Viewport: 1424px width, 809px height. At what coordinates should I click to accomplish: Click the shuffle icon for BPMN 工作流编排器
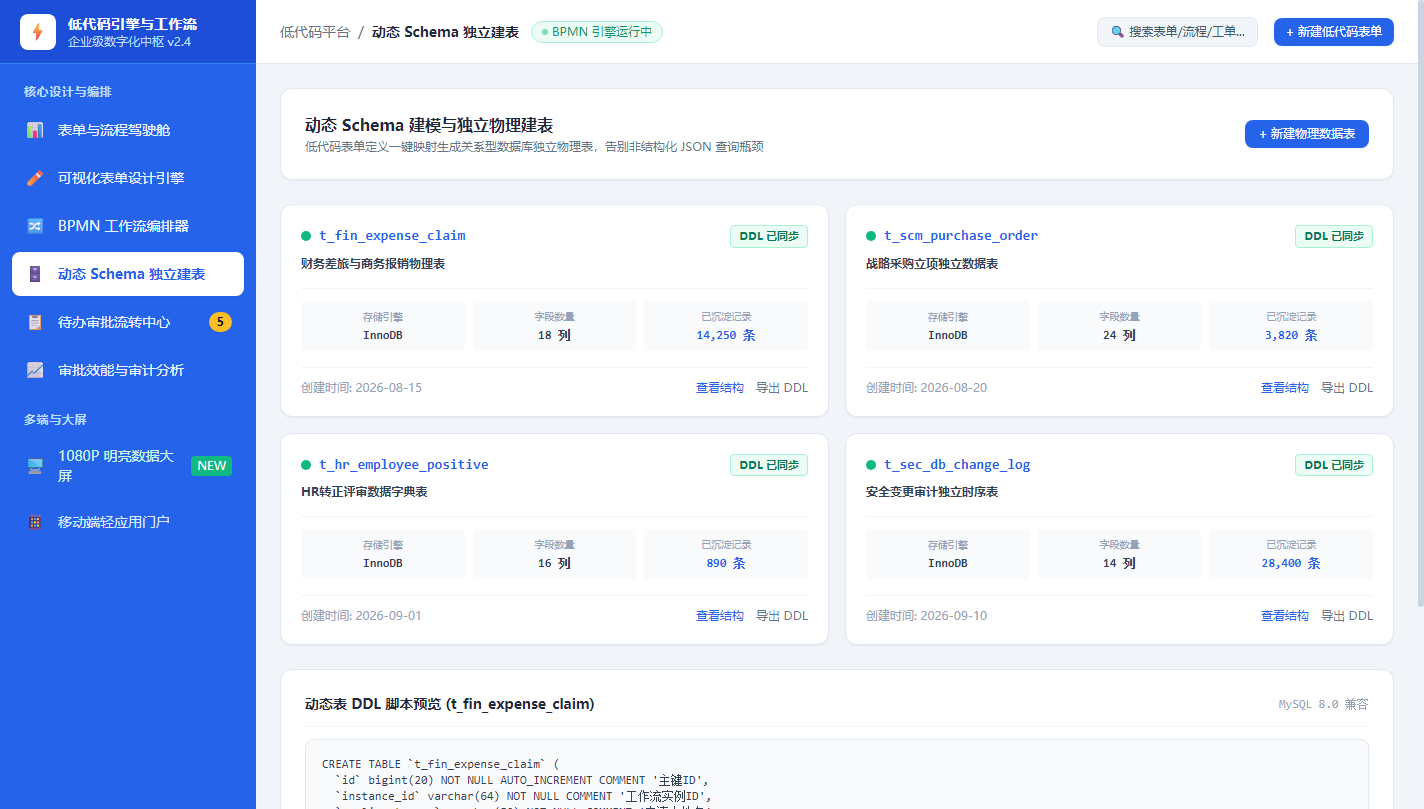point(35,226)
